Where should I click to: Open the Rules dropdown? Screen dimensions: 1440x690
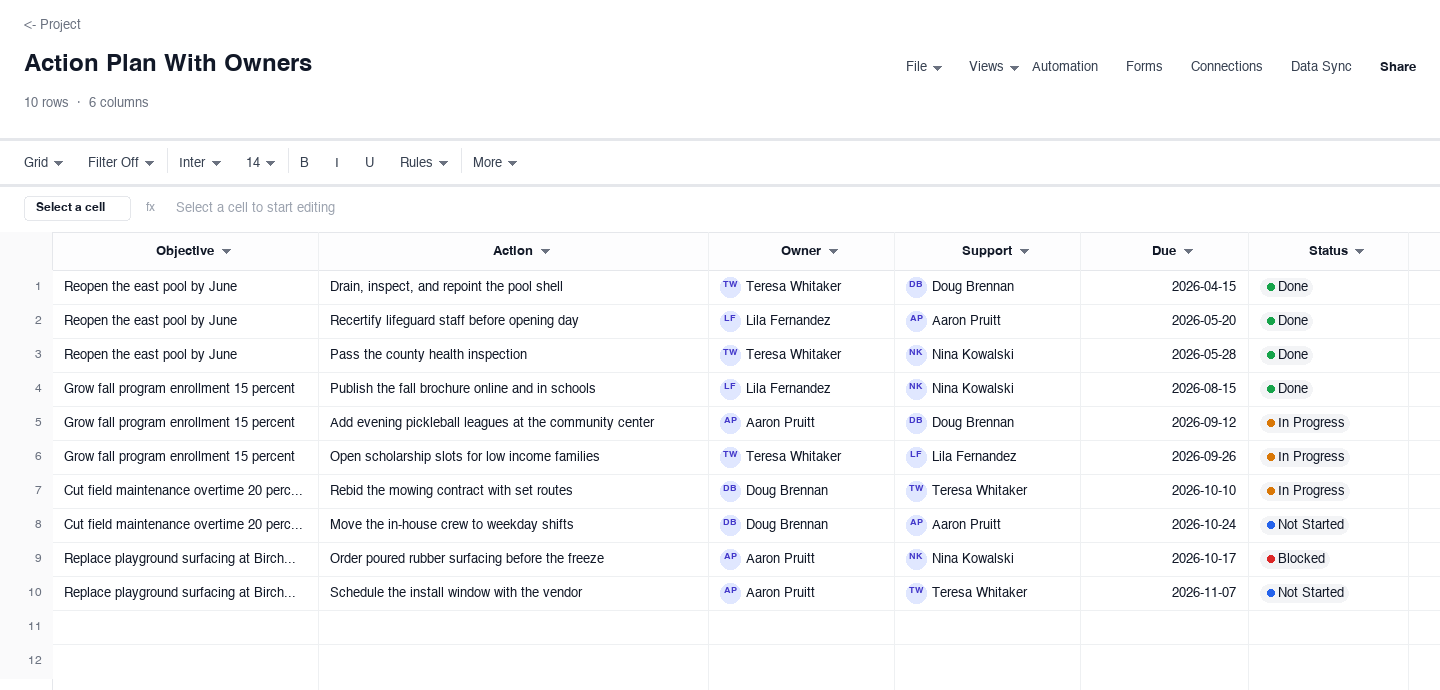point(424,162)
